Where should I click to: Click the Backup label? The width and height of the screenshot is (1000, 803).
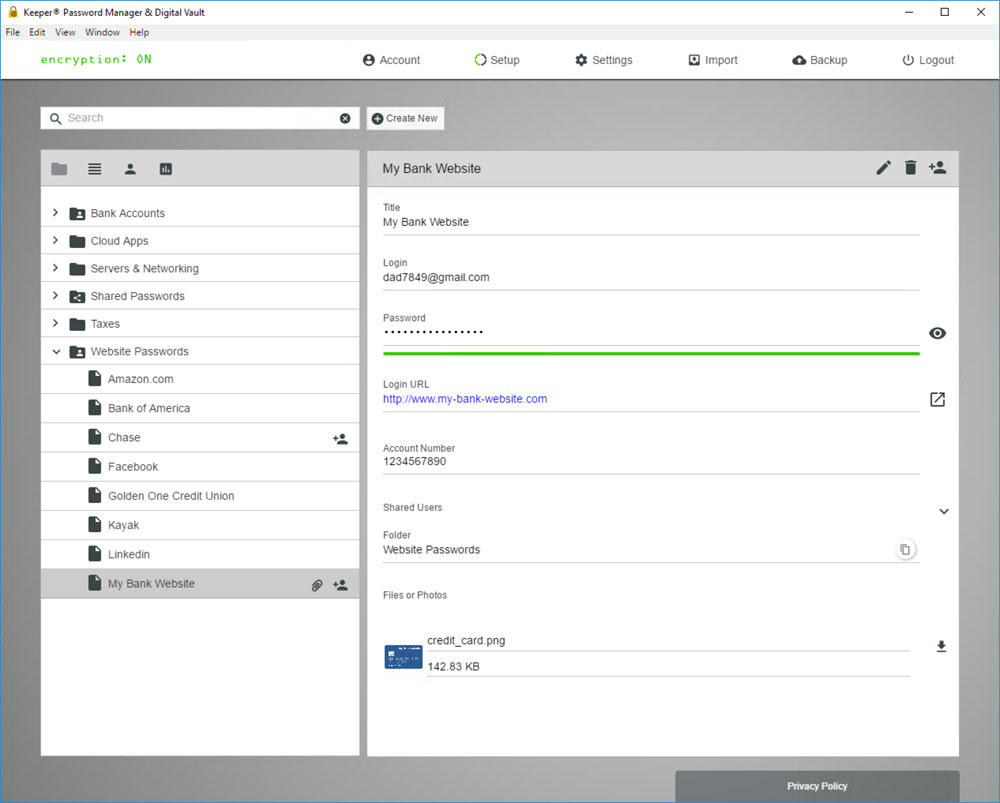828,60
